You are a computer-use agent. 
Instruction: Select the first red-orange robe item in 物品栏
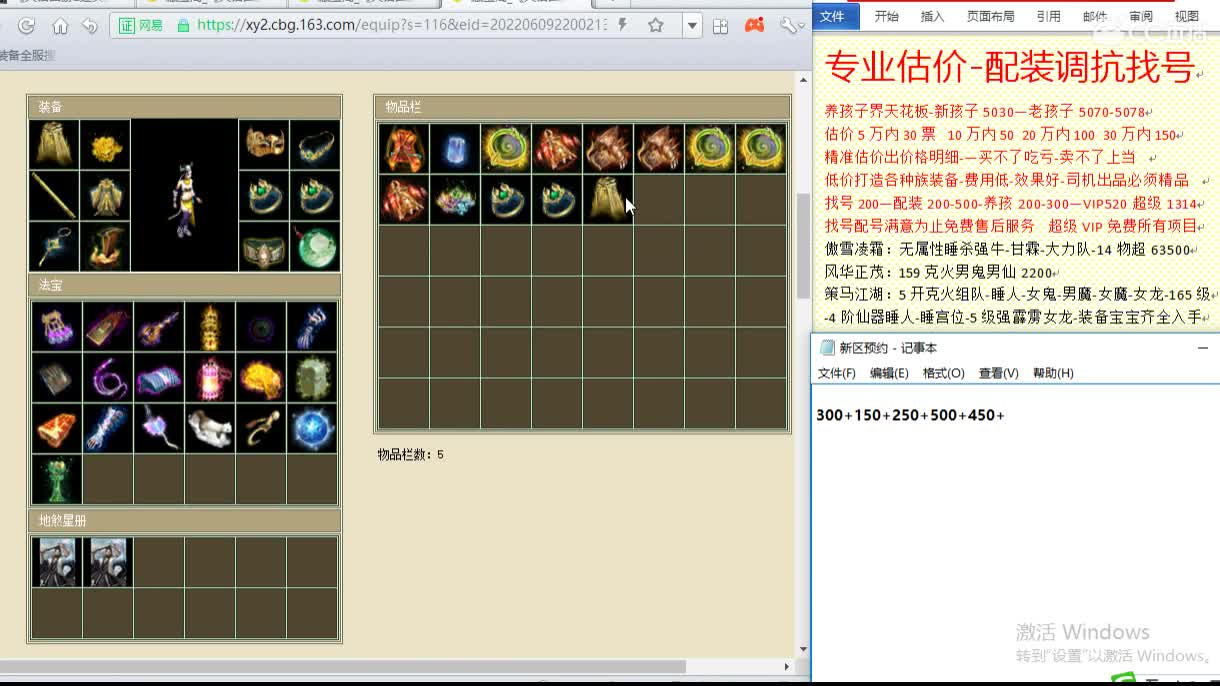point(404,148)
